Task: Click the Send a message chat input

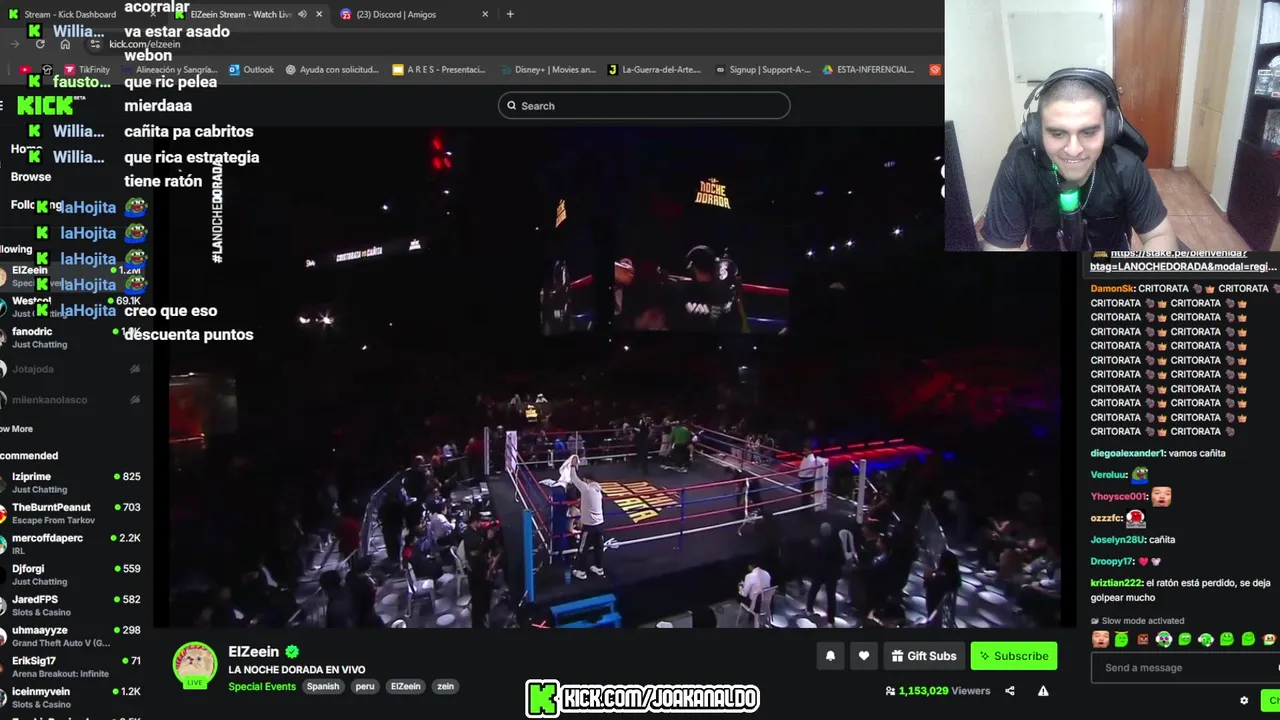Action: [1185, 668]
